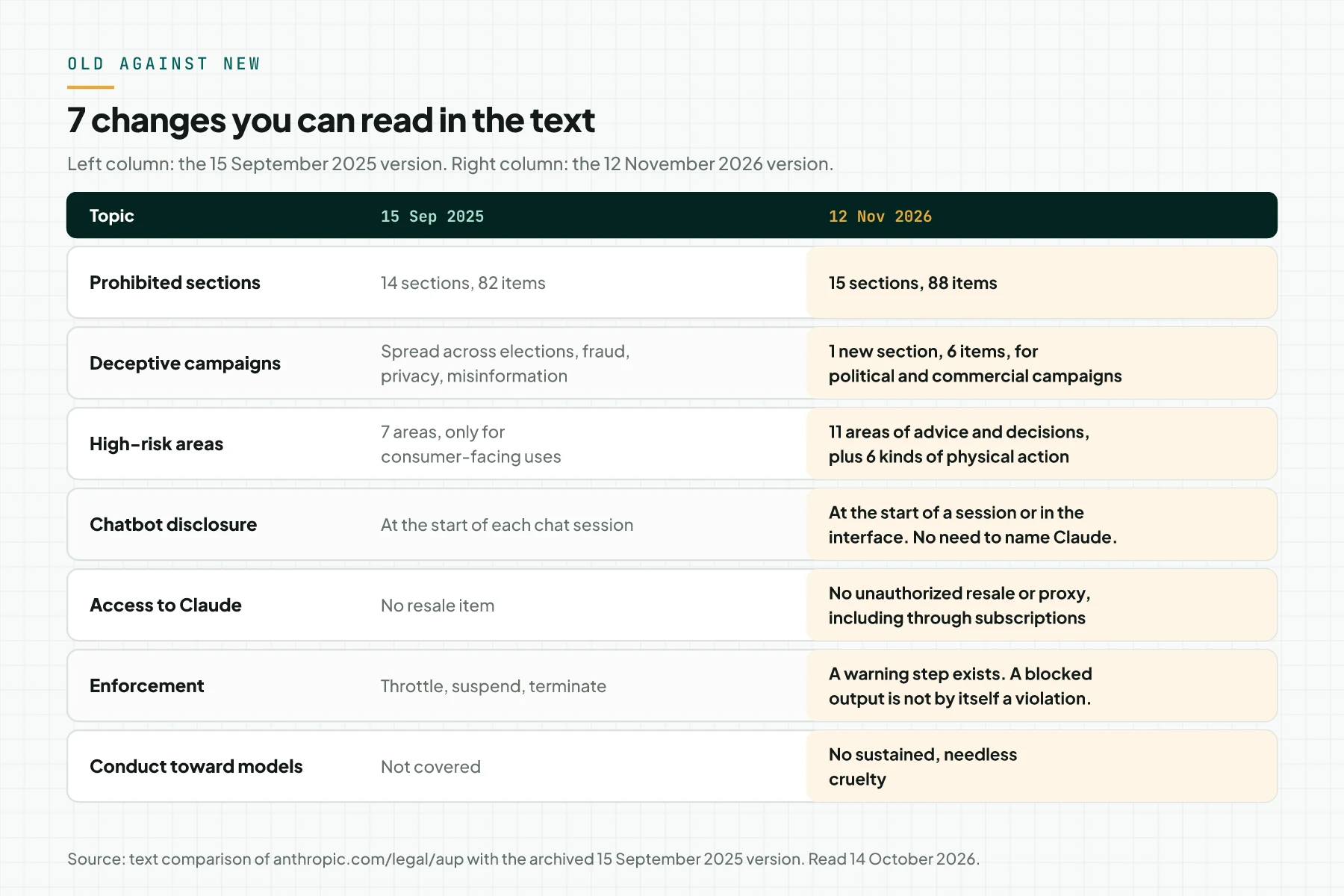Click the 'No sustained, needless cruelty' cell
The image size is (1344, 896).
tap(1042, 766)
